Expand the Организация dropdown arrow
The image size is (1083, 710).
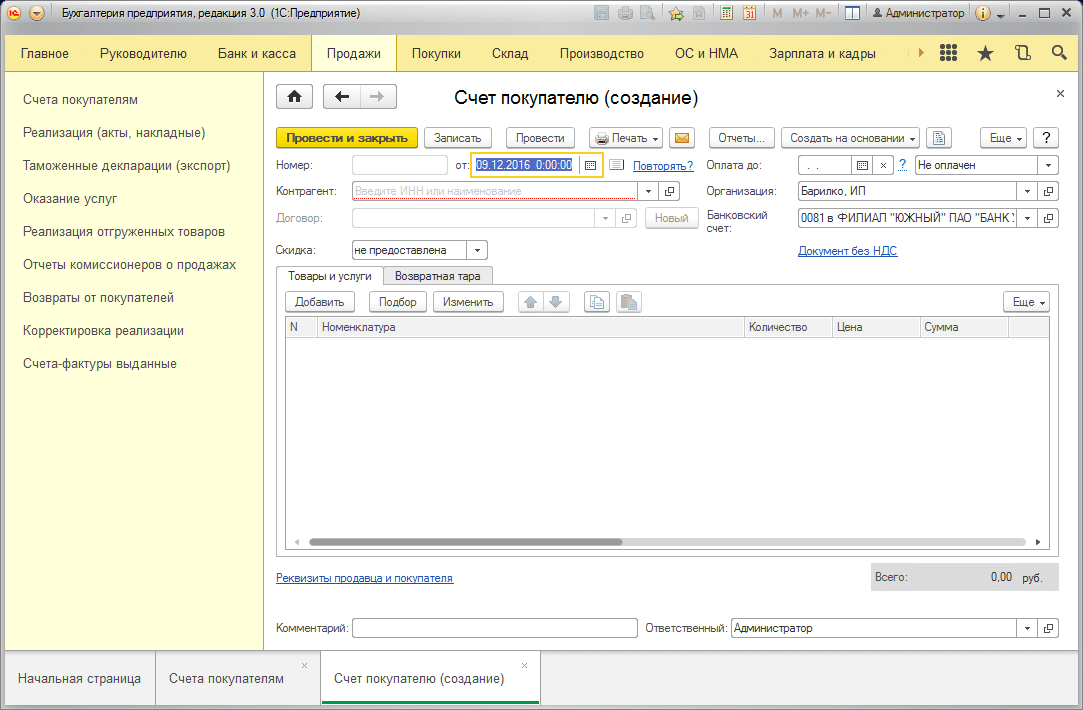1027,191
